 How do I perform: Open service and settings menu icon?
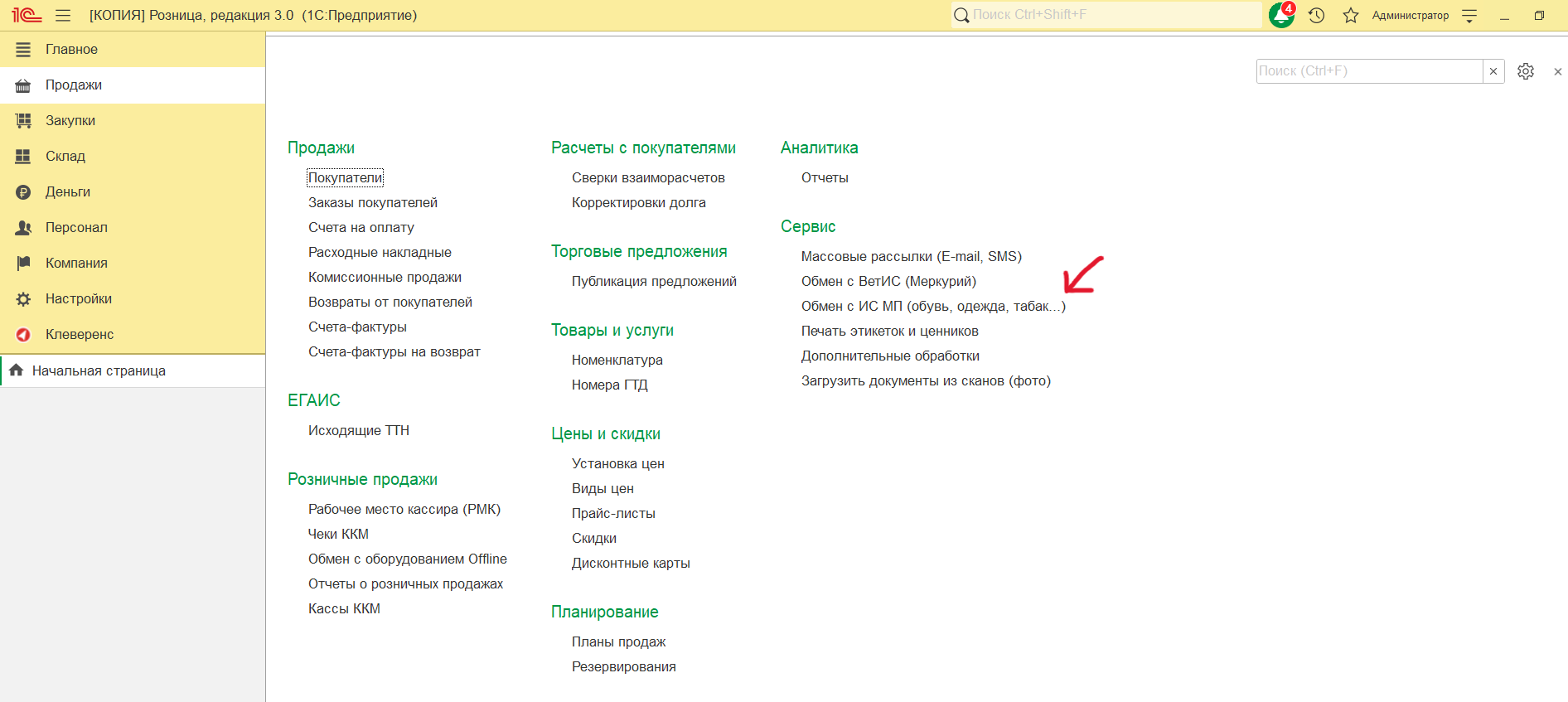(x=1469, y=15)
